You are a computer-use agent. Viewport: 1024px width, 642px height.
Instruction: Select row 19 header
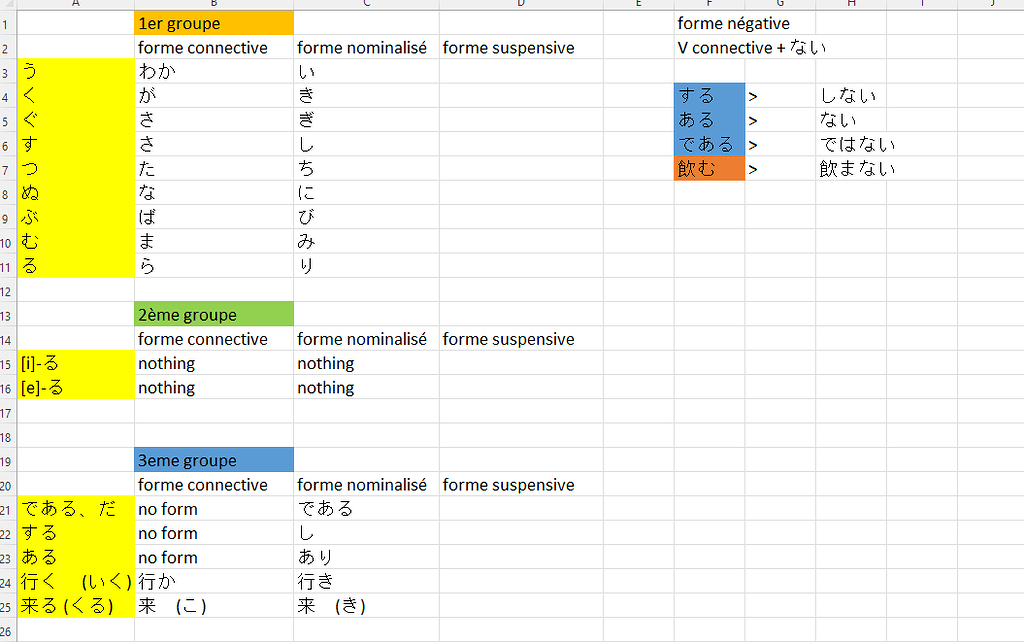[8, 460]
